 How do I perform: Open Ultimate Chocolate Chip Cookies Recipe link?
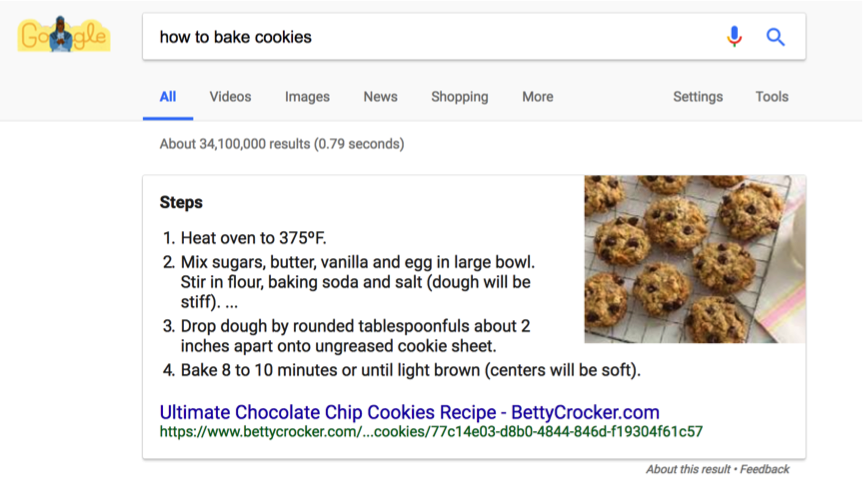coord(409,412)
